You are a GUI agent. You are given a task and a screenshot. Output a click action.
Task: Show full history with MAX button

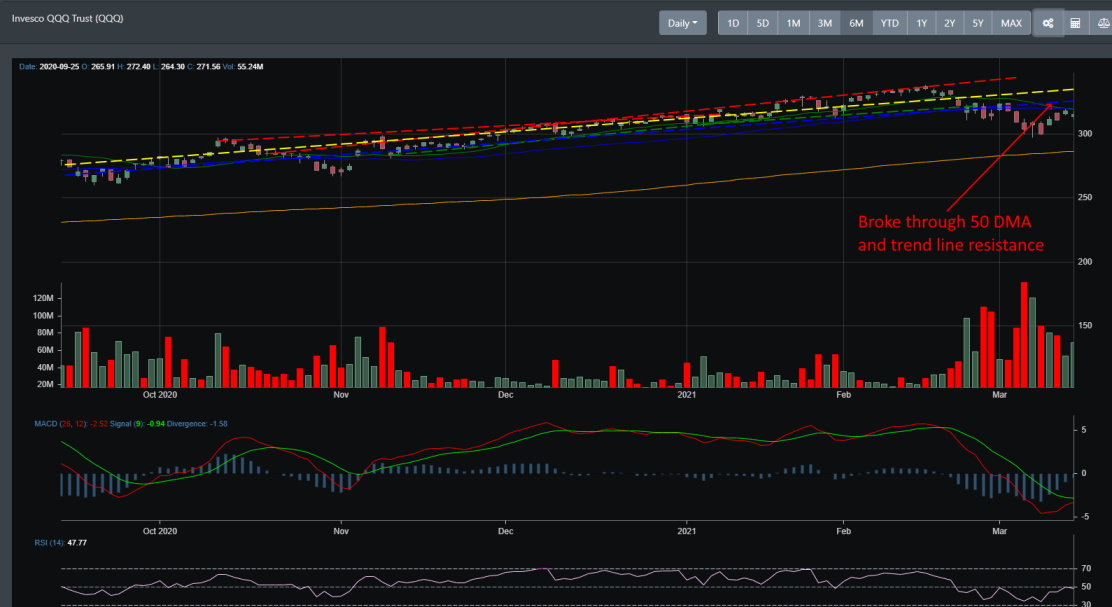click(1011, 23)
